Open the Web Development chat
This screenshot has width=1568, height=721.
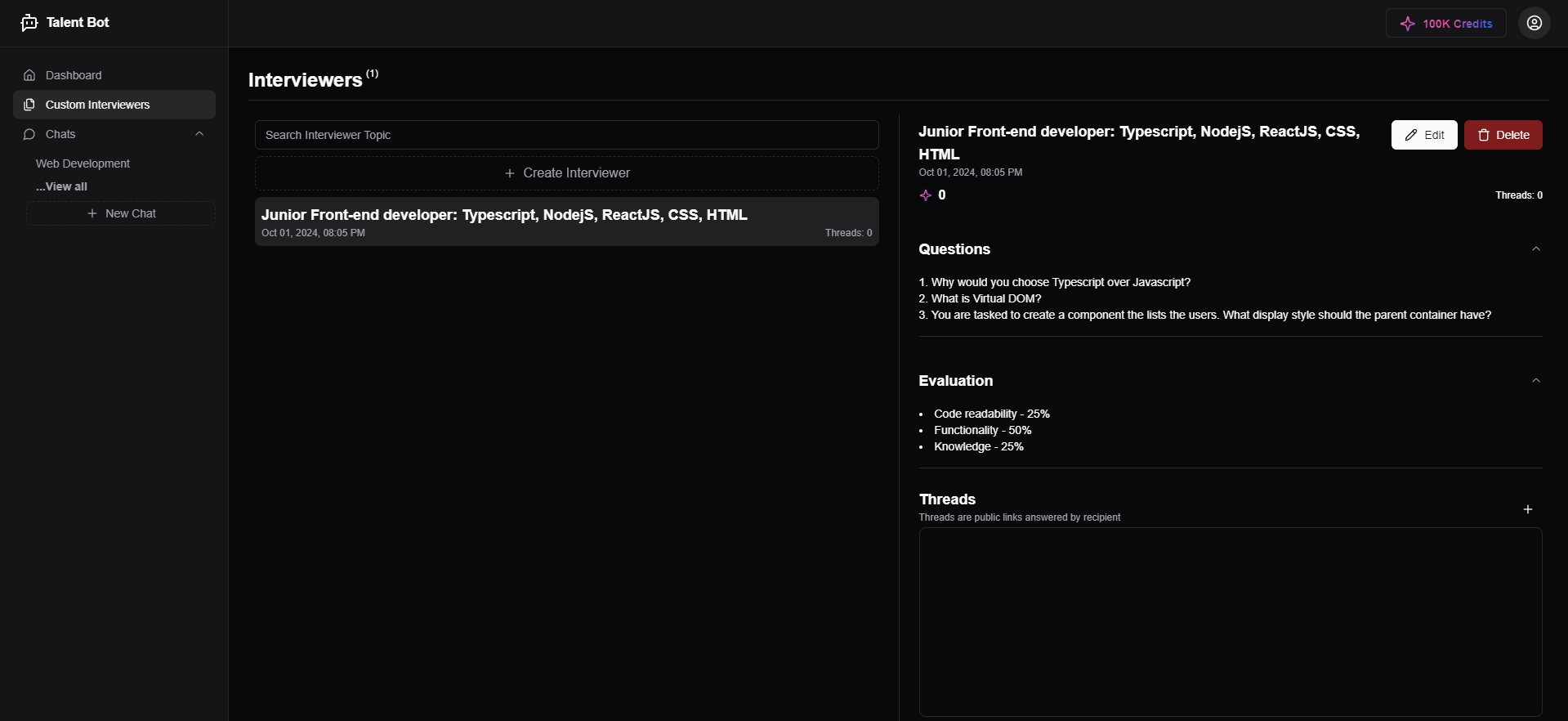(x=83, y=163)
